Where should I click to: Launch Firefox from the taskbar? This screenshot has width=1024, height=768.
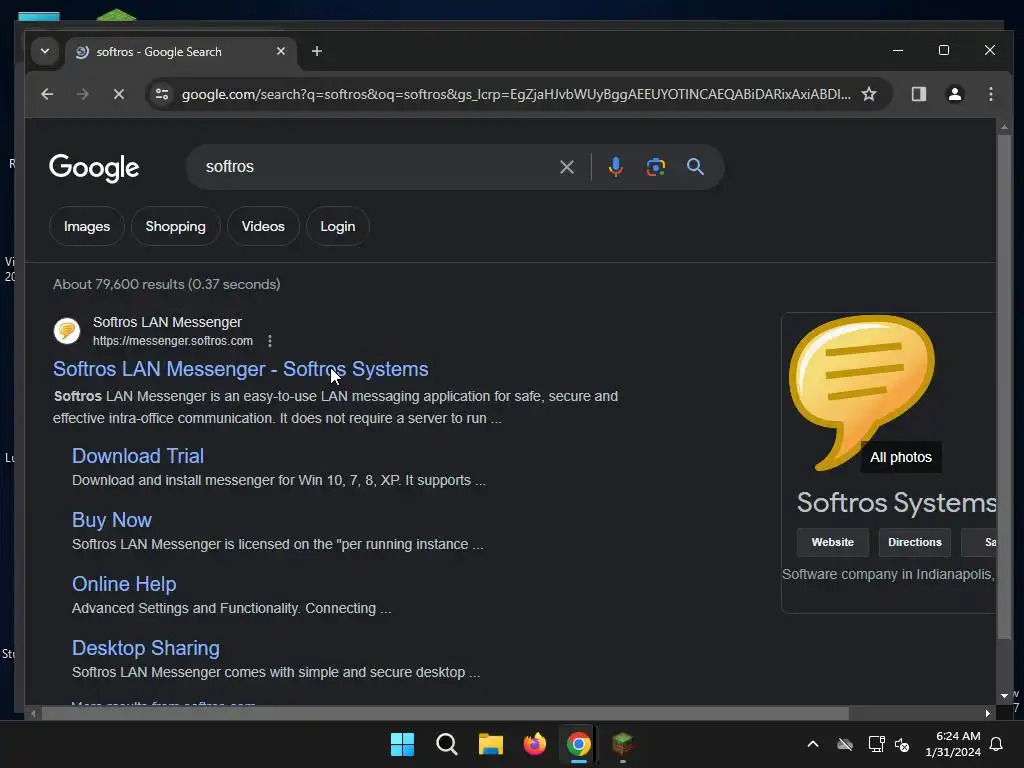pos(535,744)
